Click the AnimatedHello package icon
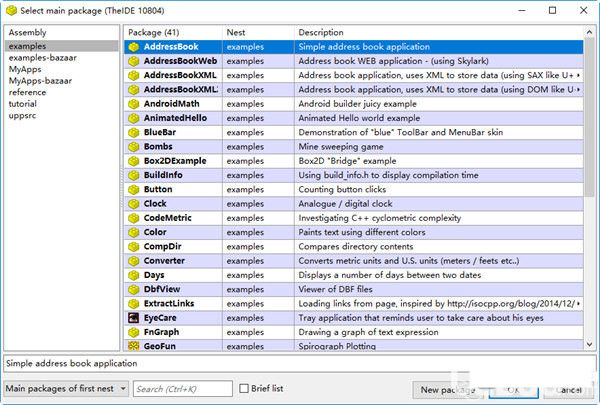 tap(134, 118)
